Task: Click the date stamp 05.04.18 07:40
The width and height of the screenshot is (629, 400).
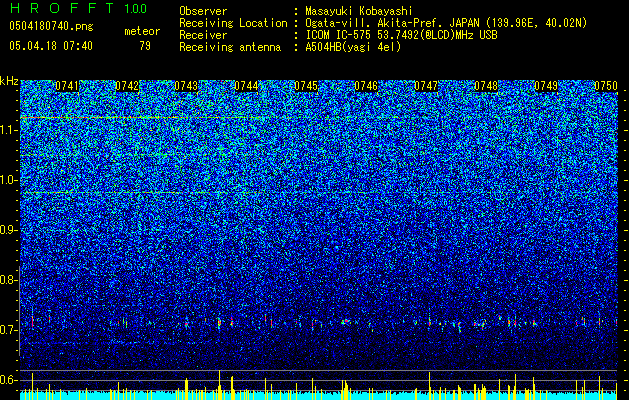Action: point(51,46)
